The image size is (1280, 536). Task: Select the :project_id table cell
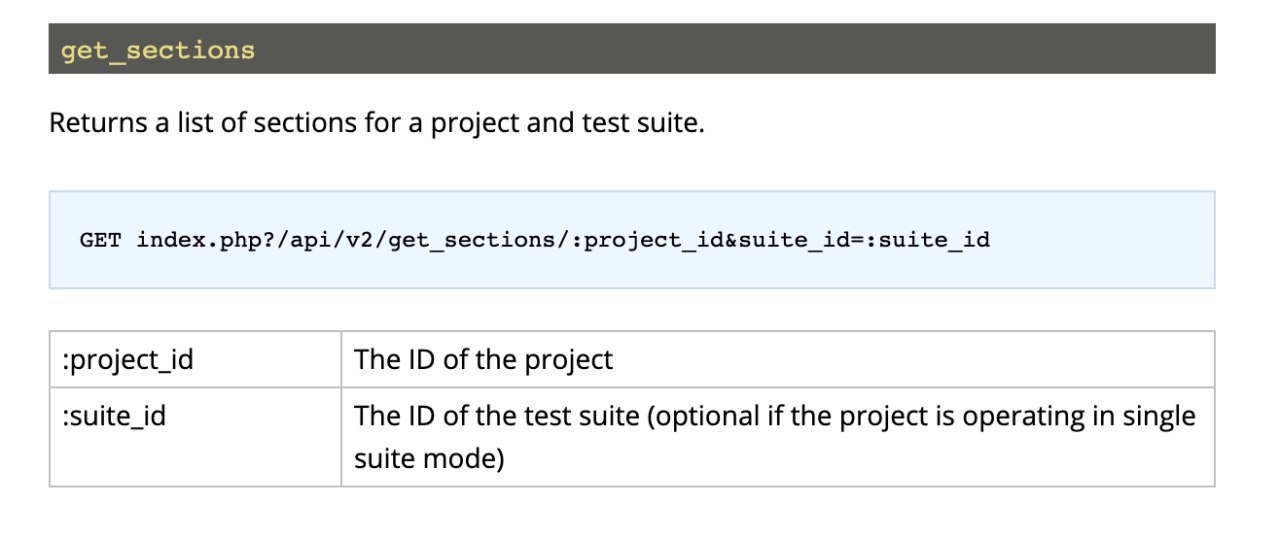click(x=195, y=359)
